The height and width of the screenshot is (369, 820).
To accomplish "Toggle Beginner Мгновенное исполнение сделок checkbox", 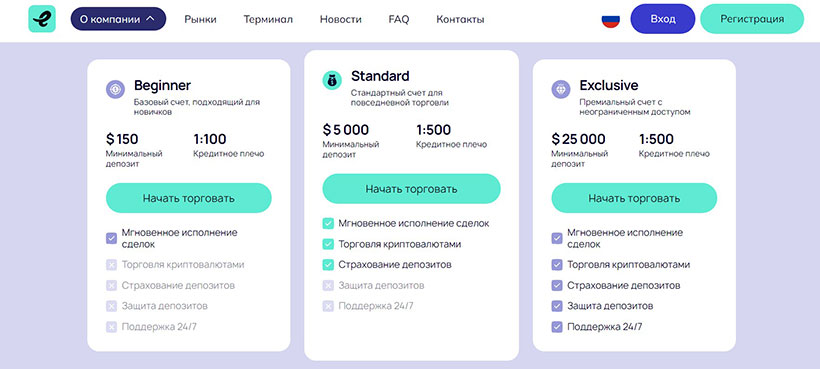I will (111, 238).
